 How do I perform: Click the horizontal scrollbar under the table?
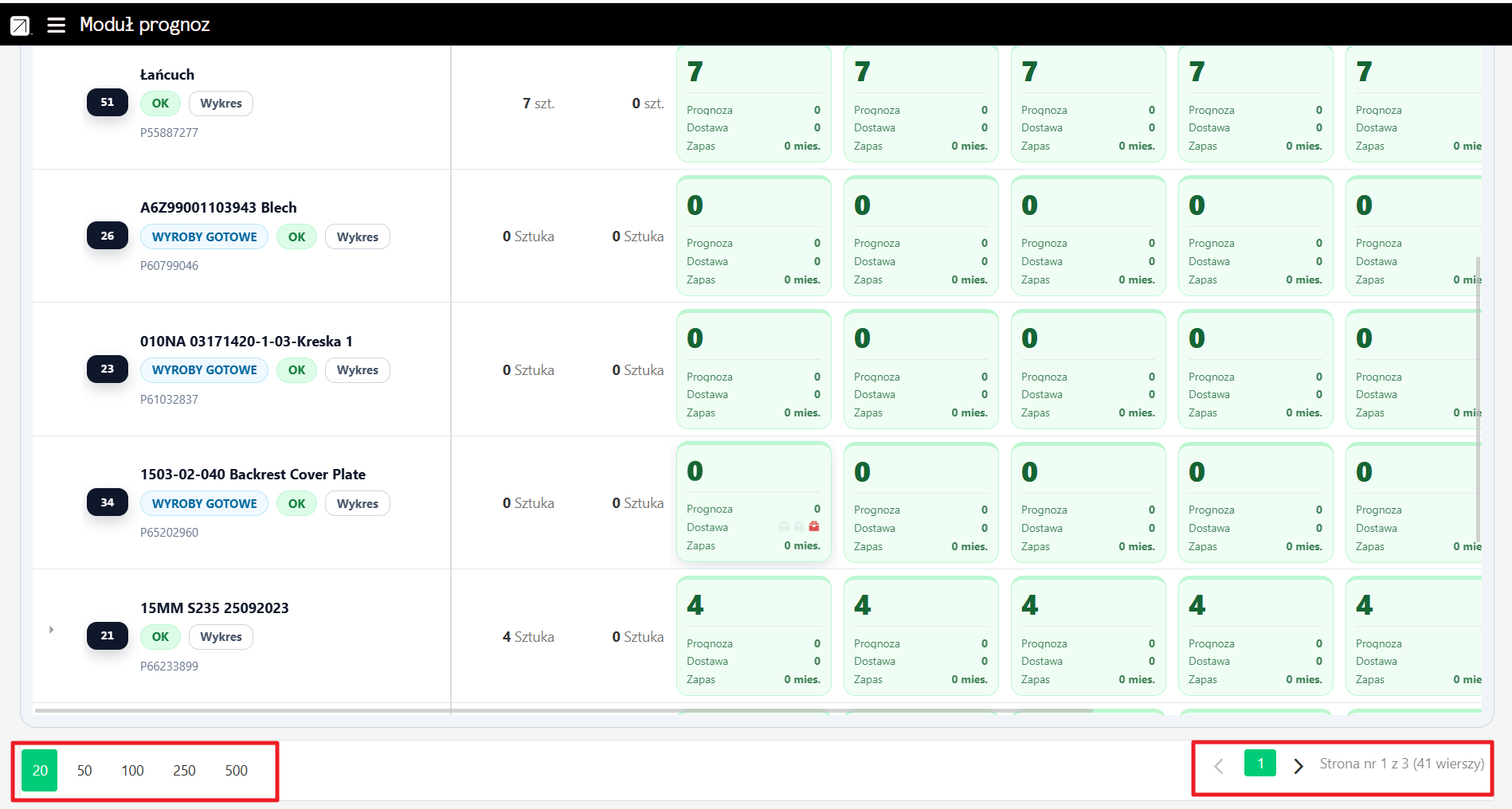pyautogui.click(x=564, y=710)
